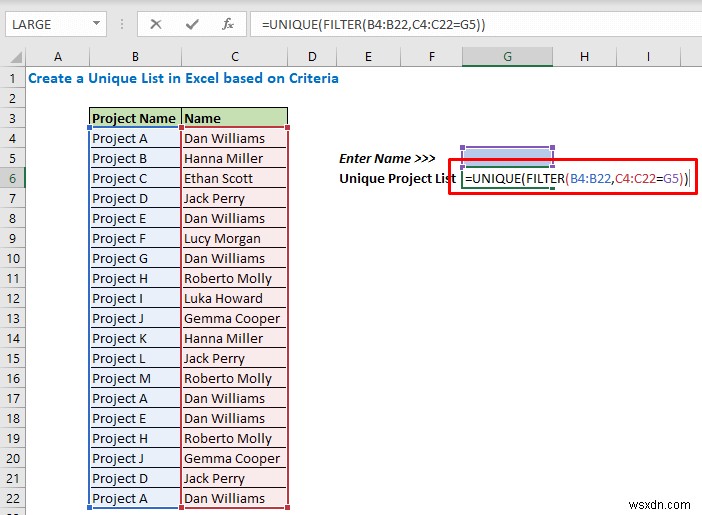This screenshot has height=515, width=702.
Task: Select column C header
Action: (235, 57)
